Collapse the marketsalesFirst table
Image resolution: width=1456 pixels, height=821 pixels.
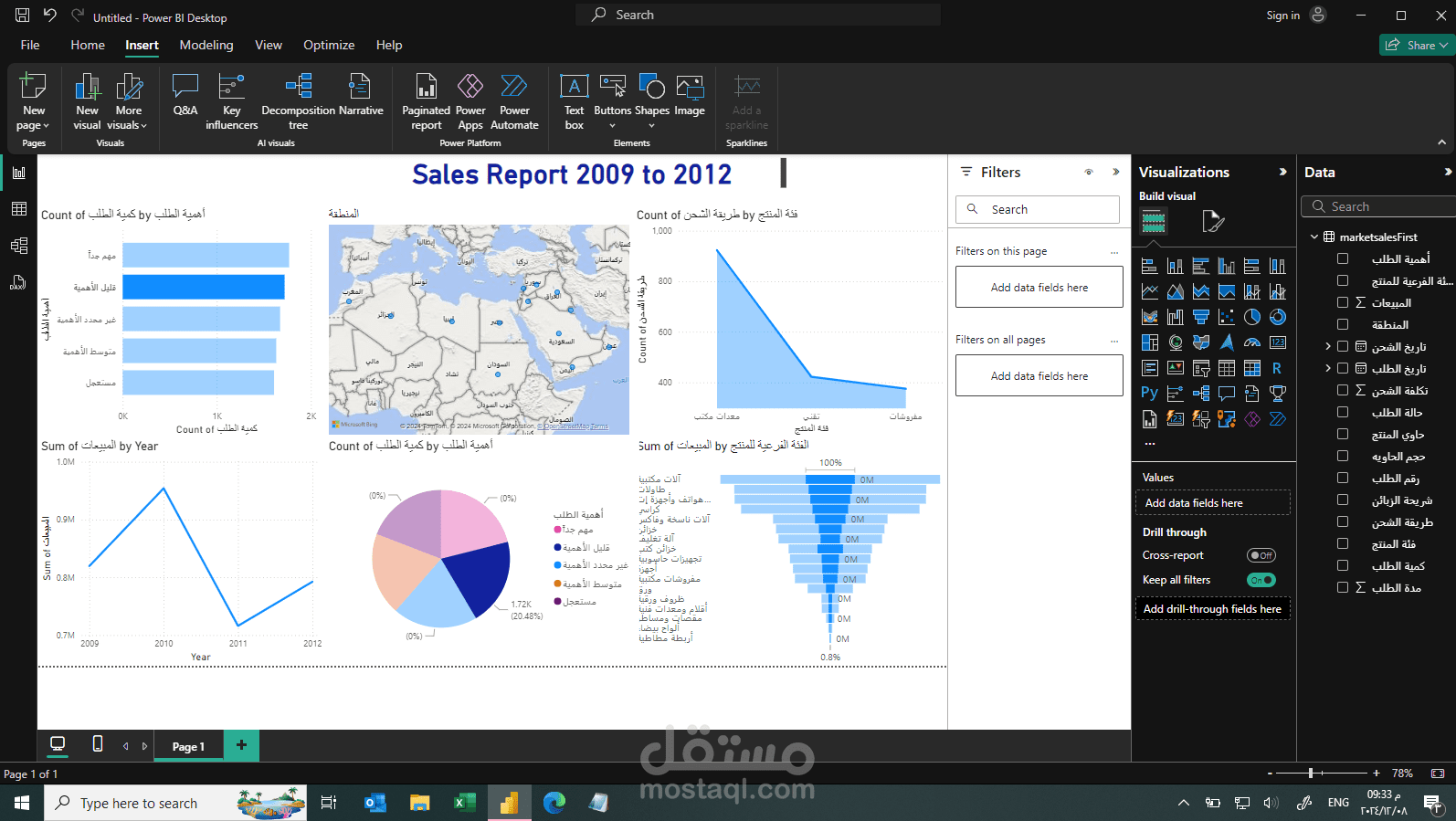(x=1314, y=237)
